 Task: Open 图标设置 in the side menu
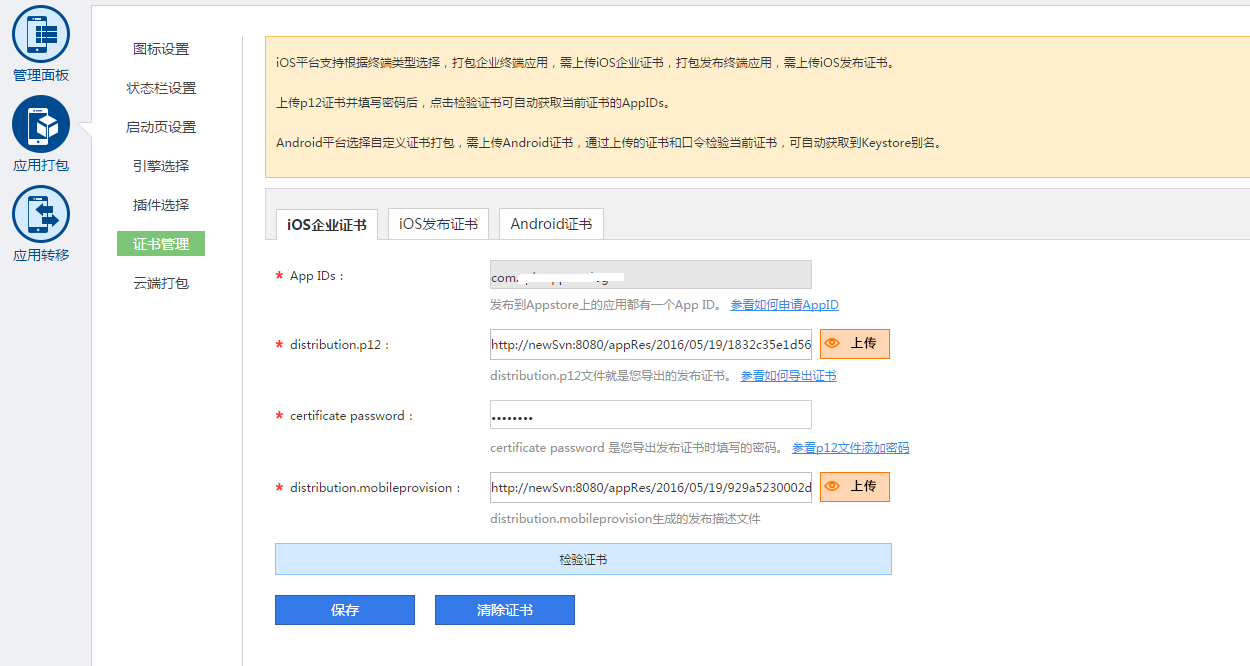(161, 49)
